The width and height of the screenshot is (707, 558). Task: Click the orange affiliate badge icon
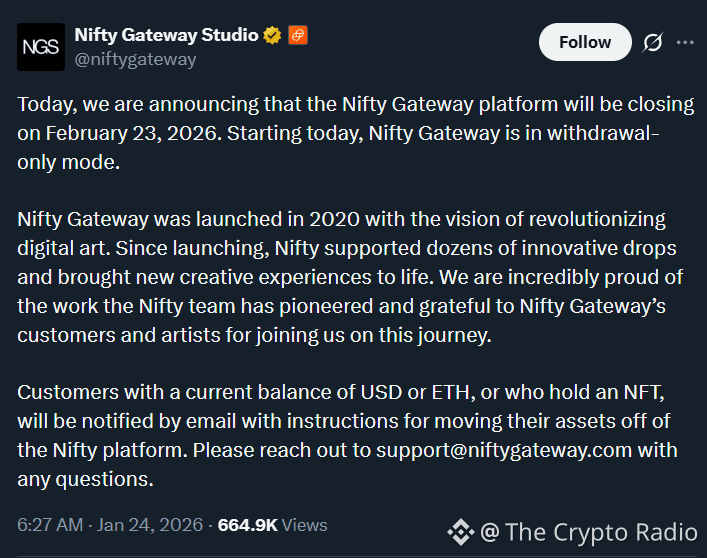(297, 35)
